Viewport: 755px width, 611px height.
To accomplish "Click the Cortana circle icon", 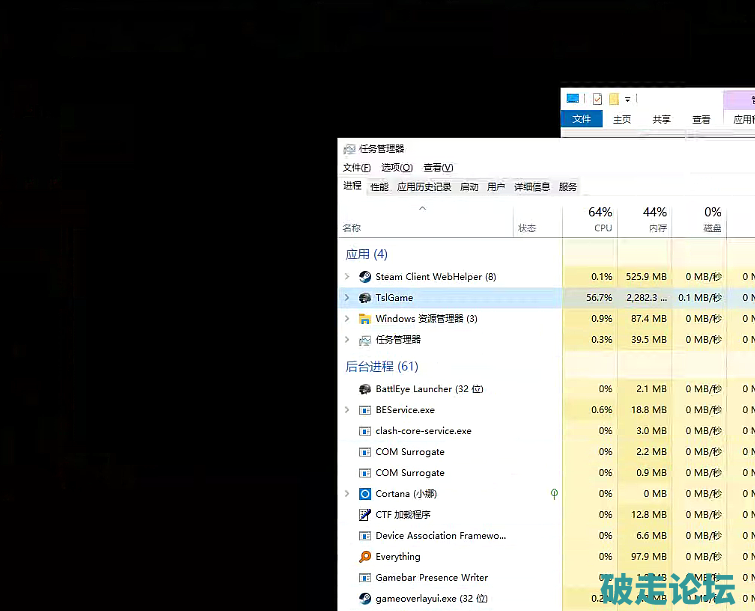I will (365, 494).
